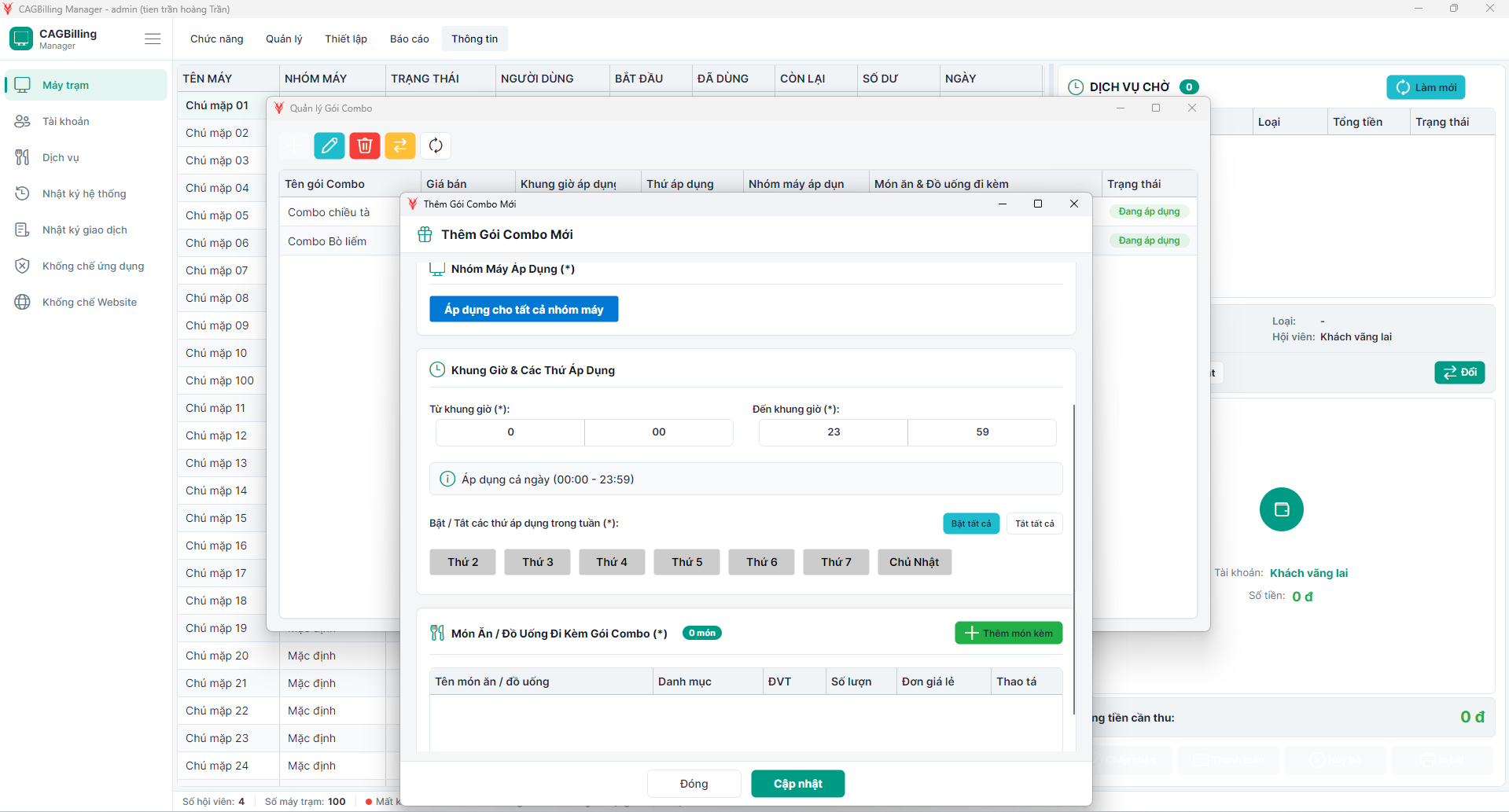Open the Thiết lập menu

point(346,39)
